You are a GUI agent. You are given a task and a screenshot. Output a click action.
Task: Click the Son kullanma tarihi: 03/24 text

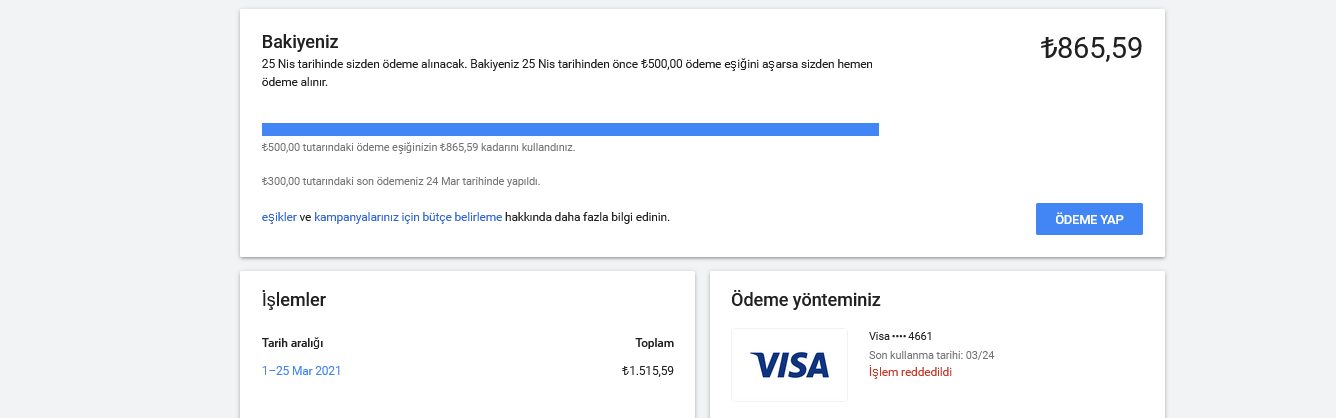[931, 355]
